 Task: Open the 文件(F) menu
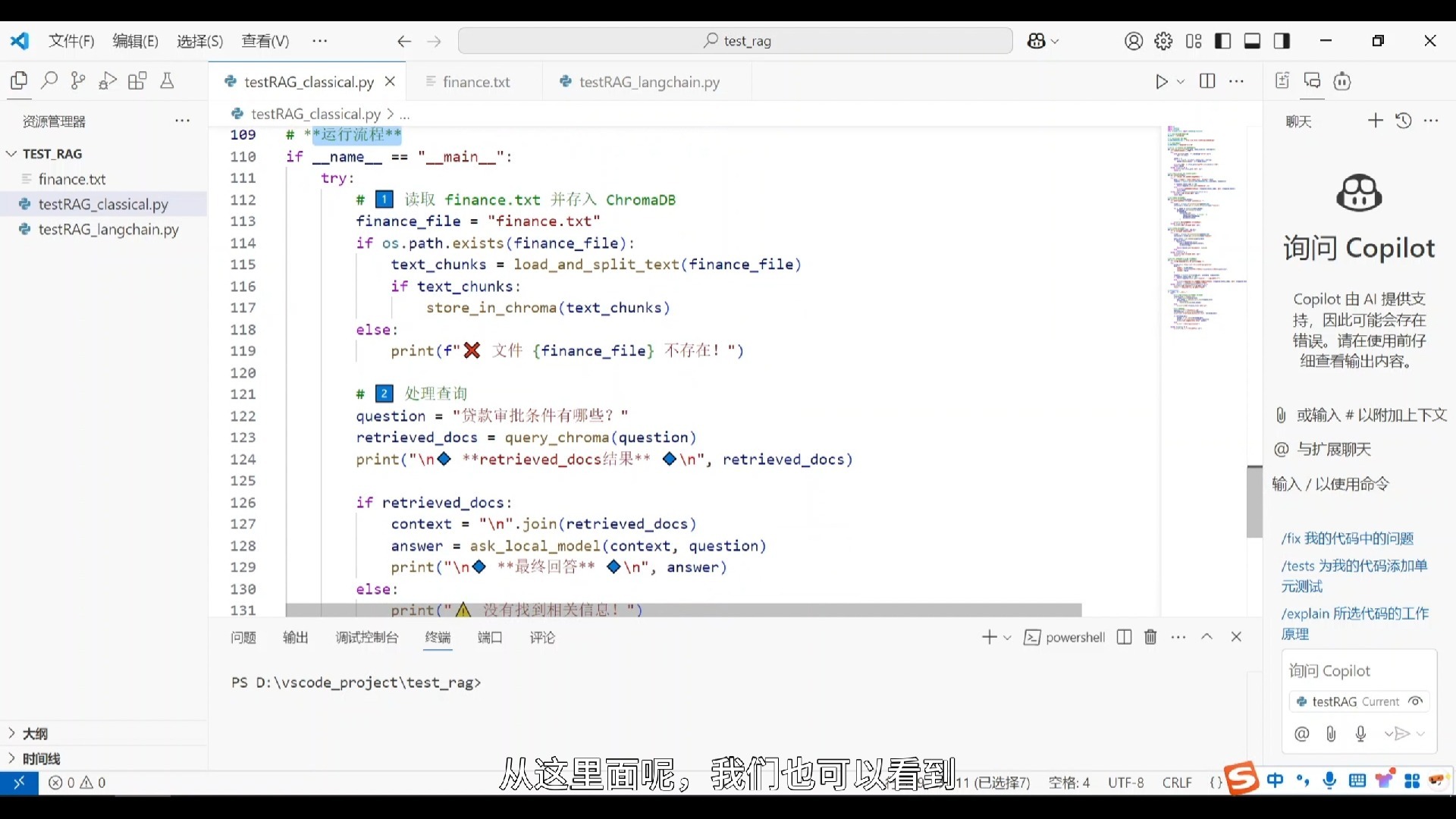pos(71,41)
